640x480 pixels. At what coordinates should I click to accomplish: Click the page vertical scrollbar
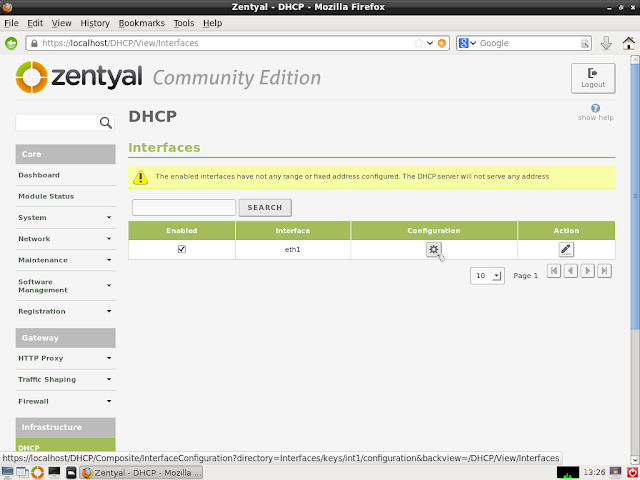[x=635, y=196]
